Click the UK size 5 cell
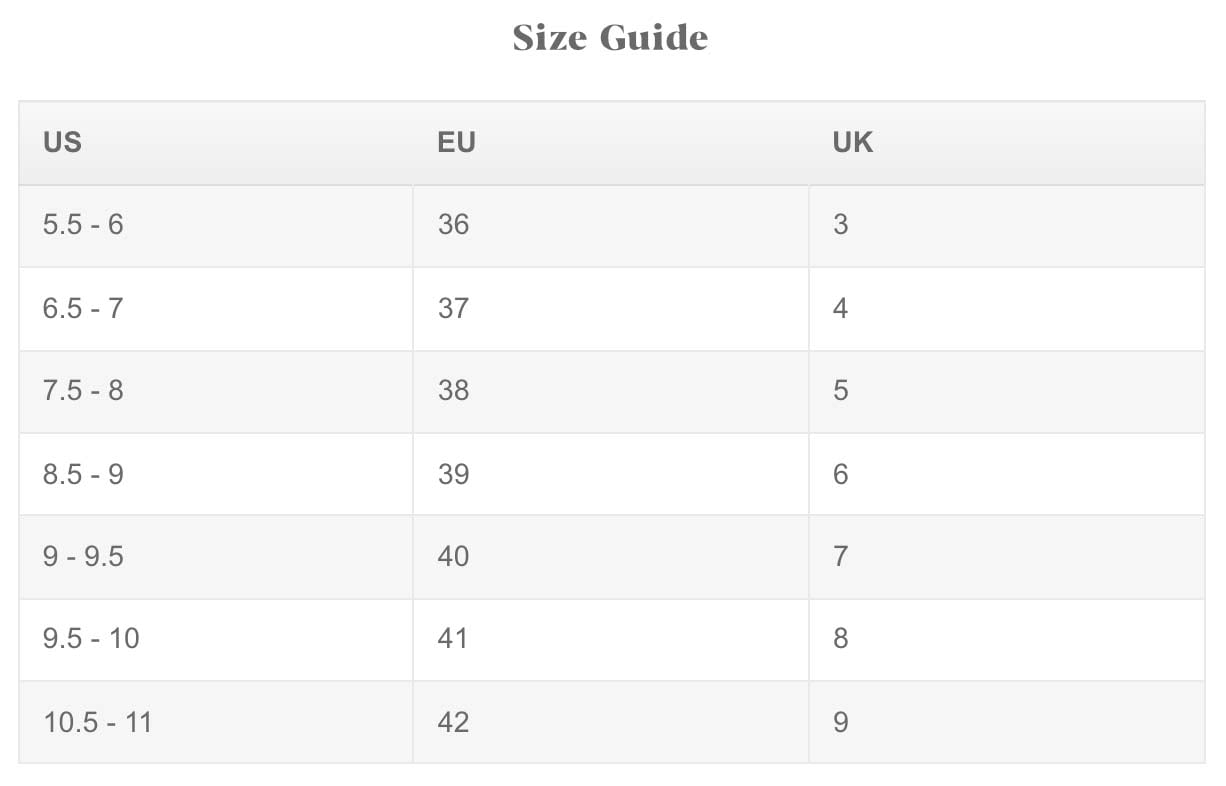 [x=840, y=391]
